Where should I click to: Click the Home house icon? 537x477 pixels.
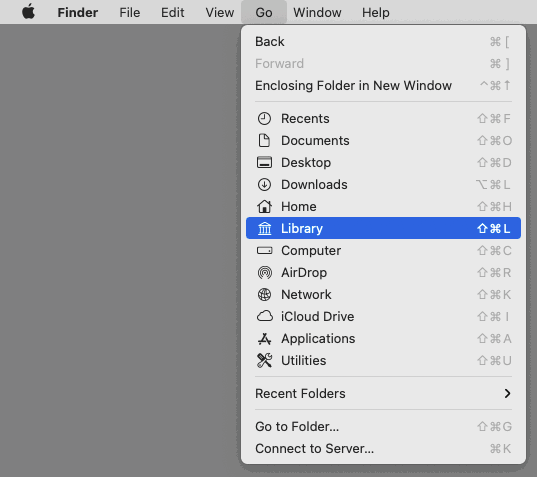coord(264,206)
